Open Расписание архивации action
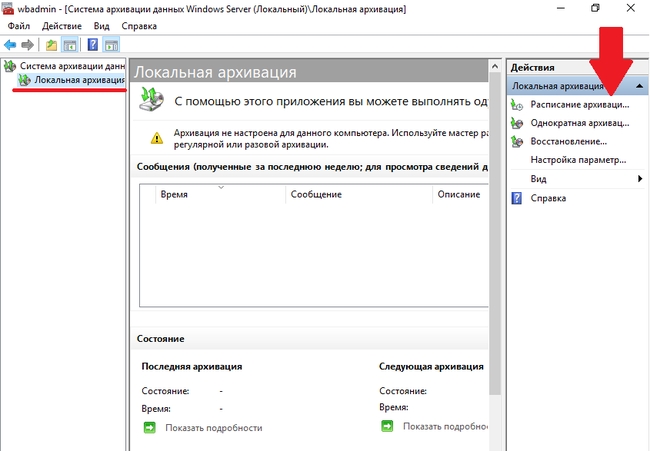650x451 pixels. (x=580, y=105)
